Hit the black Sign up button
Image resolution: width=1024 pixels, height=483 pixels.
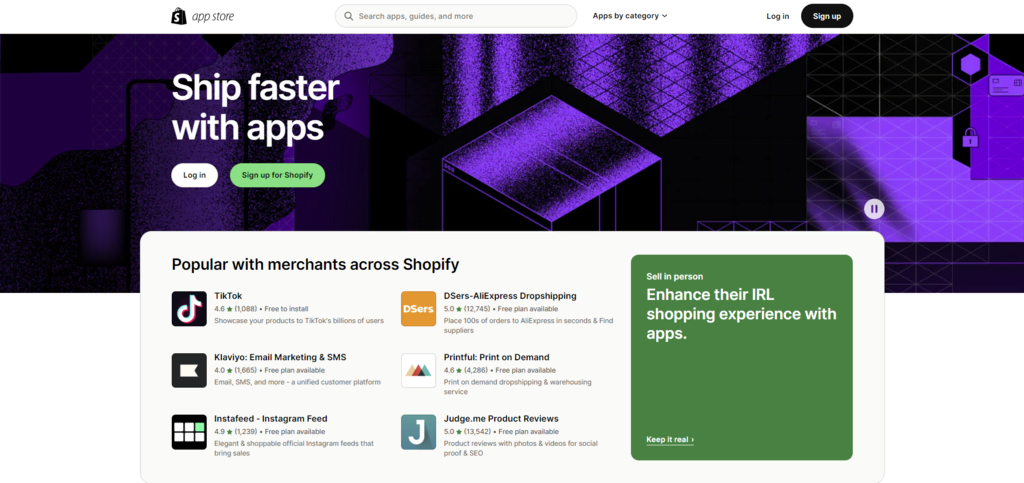pyautogui.click(x=827, y=16)
